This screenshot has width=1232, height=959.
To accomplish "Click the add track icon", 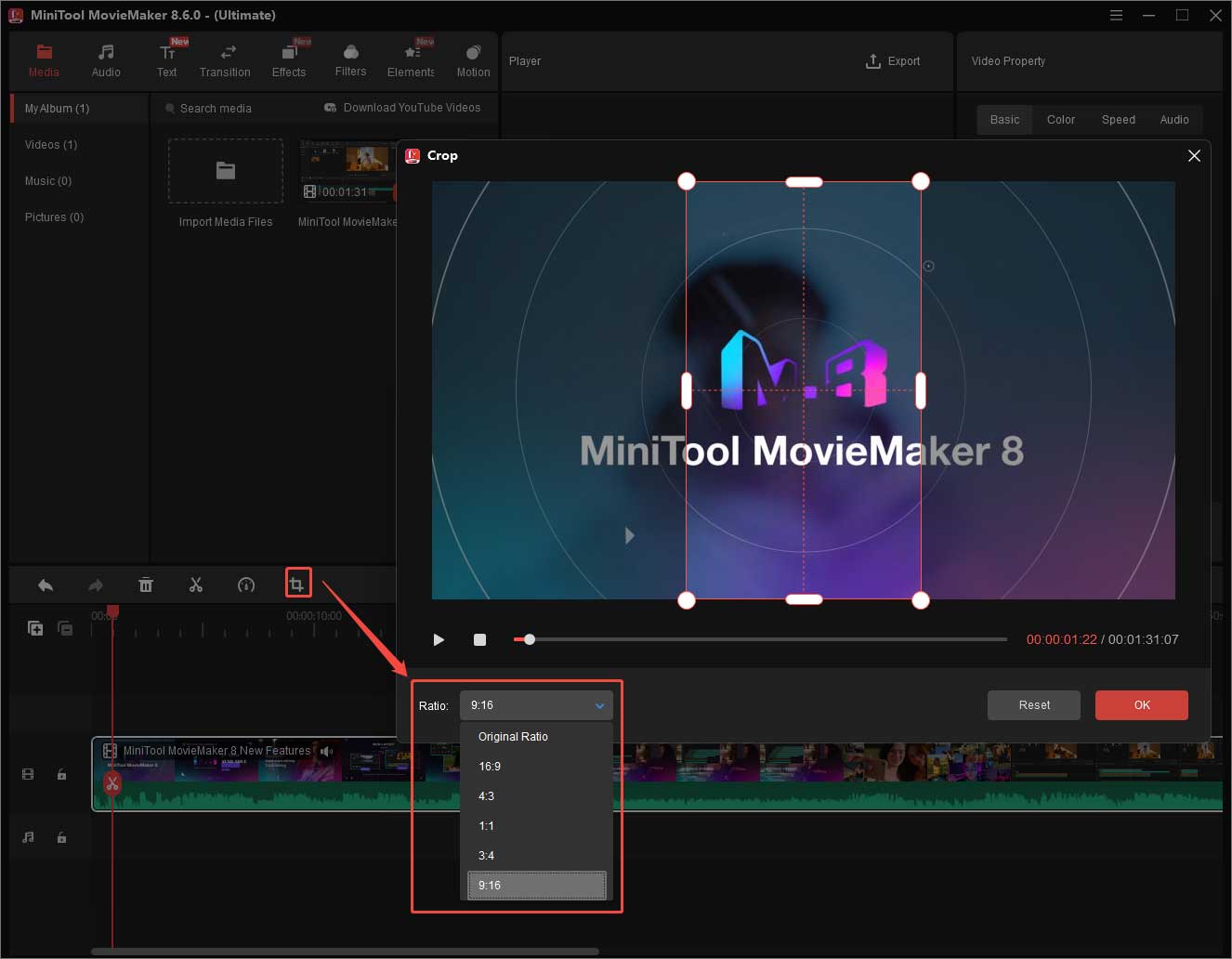I will point(35,628).
